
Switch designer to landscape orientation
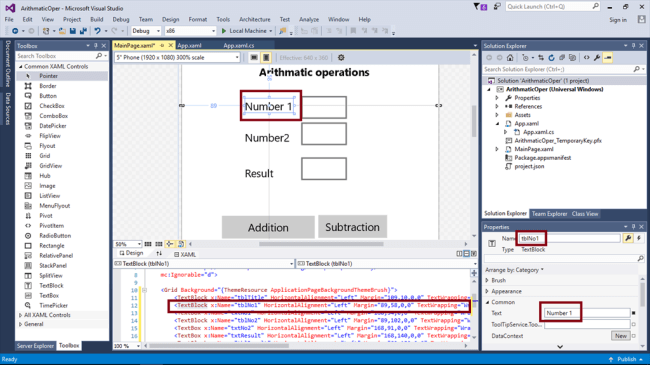click(254, 58)
